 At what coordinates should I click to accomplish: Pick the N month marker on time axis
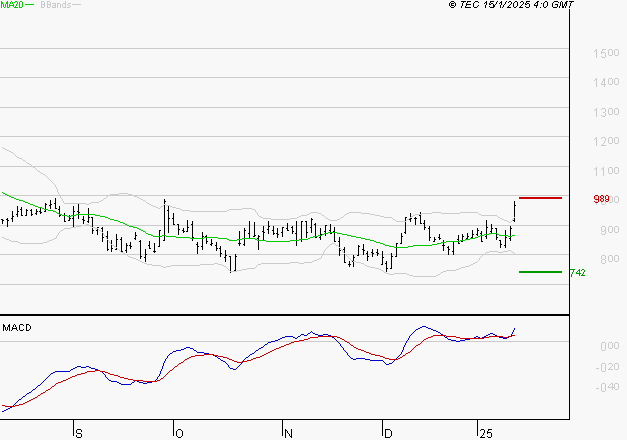(287, 433)
